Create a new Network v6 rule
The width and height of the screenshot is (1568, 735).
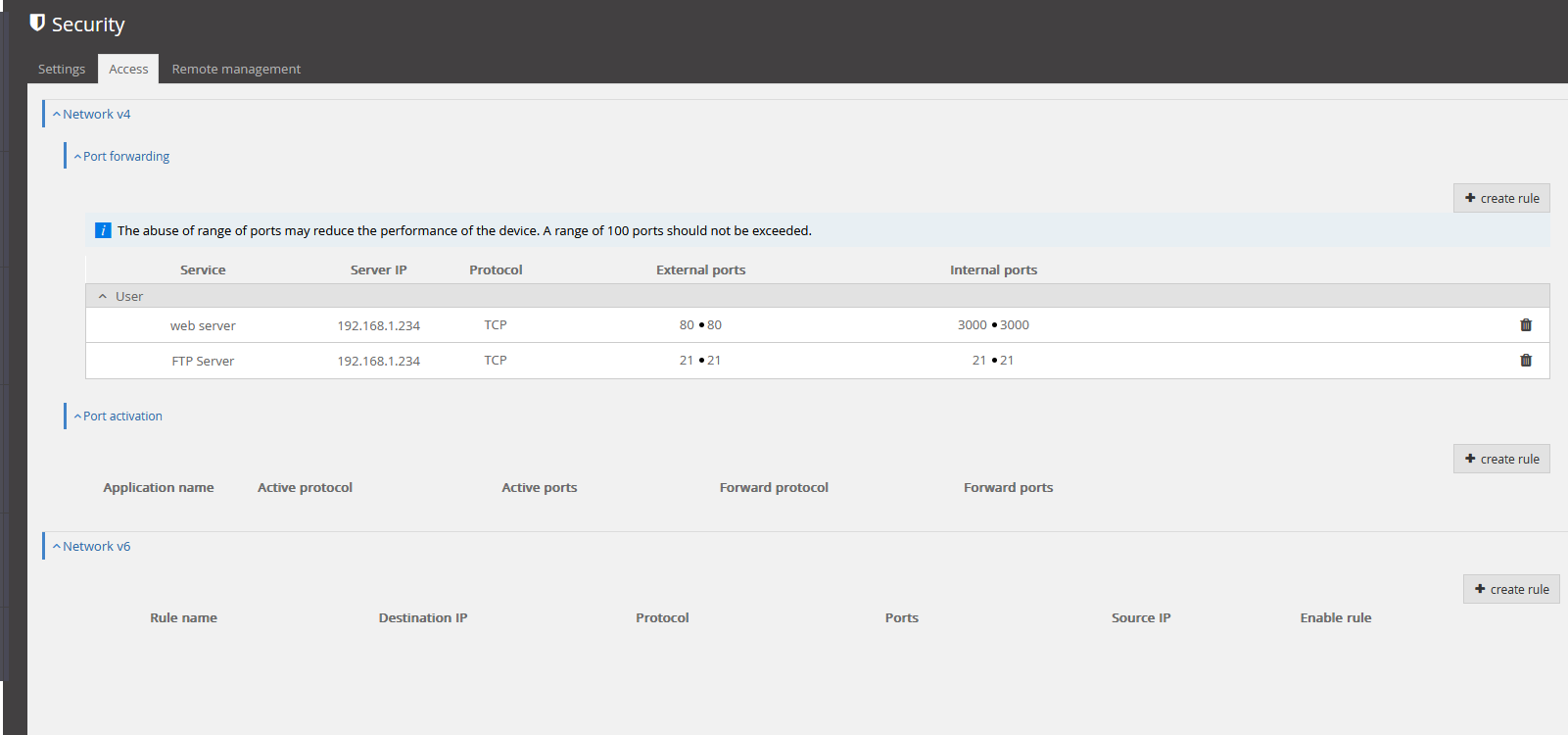pos(1511,590)
